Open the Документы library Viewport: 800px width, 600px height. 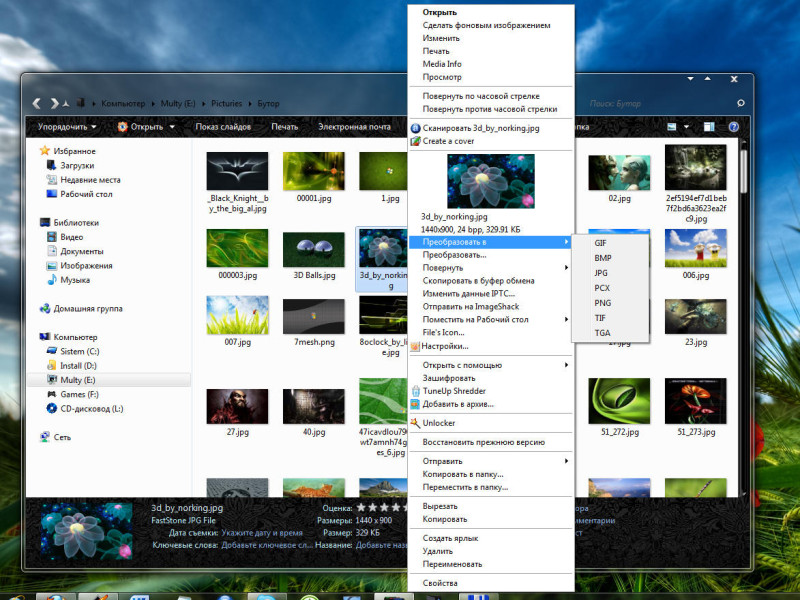tap(82, 251)
